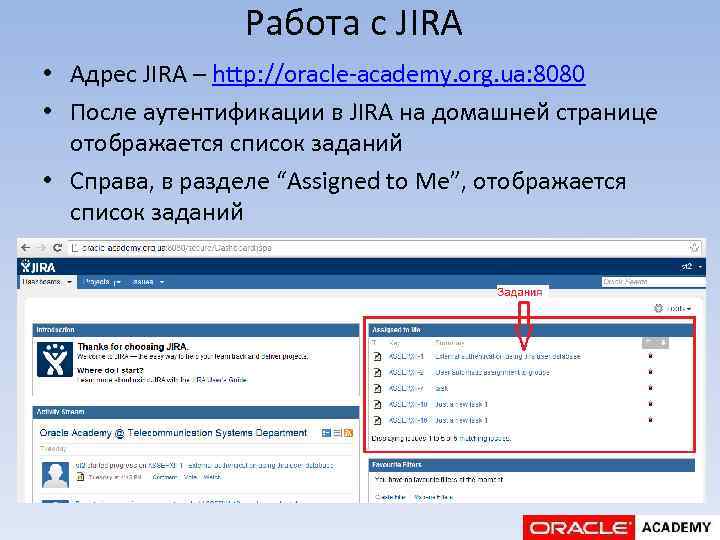
Task: Click the st2 user avatar in Activity Stream
Action: click(55, 475)
